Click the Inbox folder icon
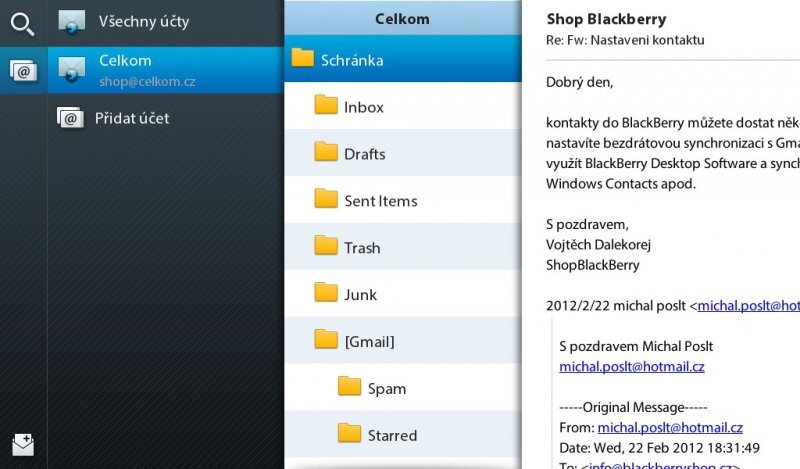The height and width of the screenshot is (469, 800). (x=326, y=105)
